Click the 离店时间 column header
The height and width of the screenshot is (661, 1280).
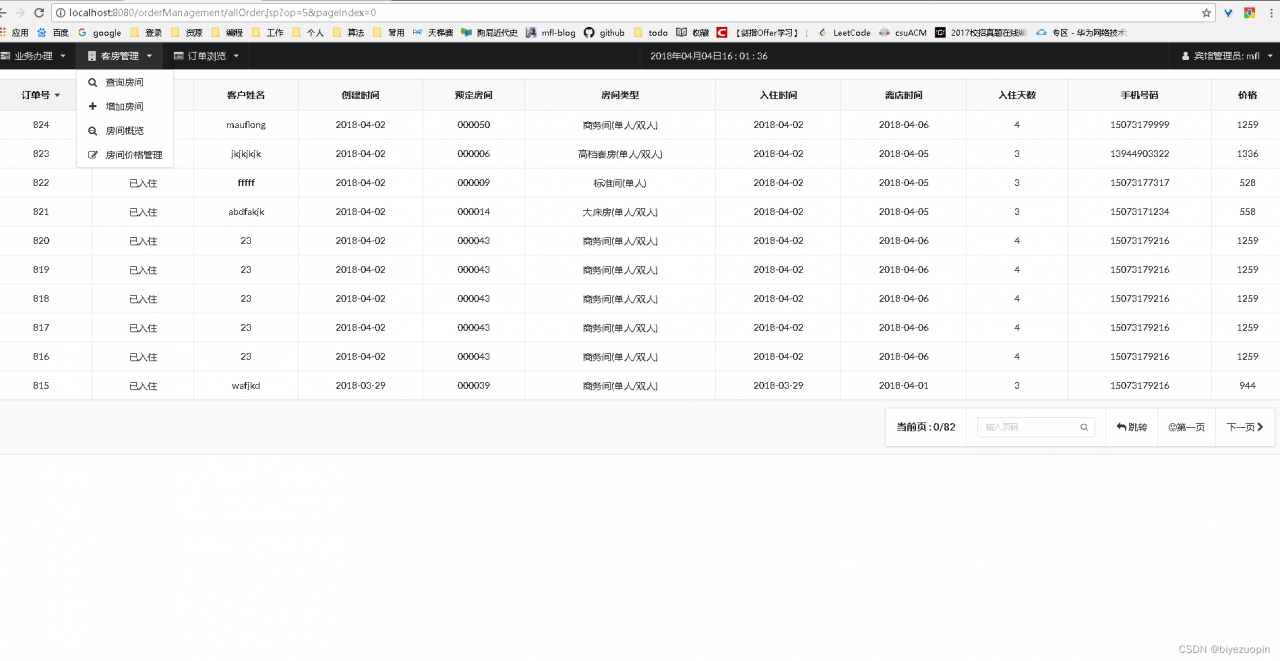(904, 95)
